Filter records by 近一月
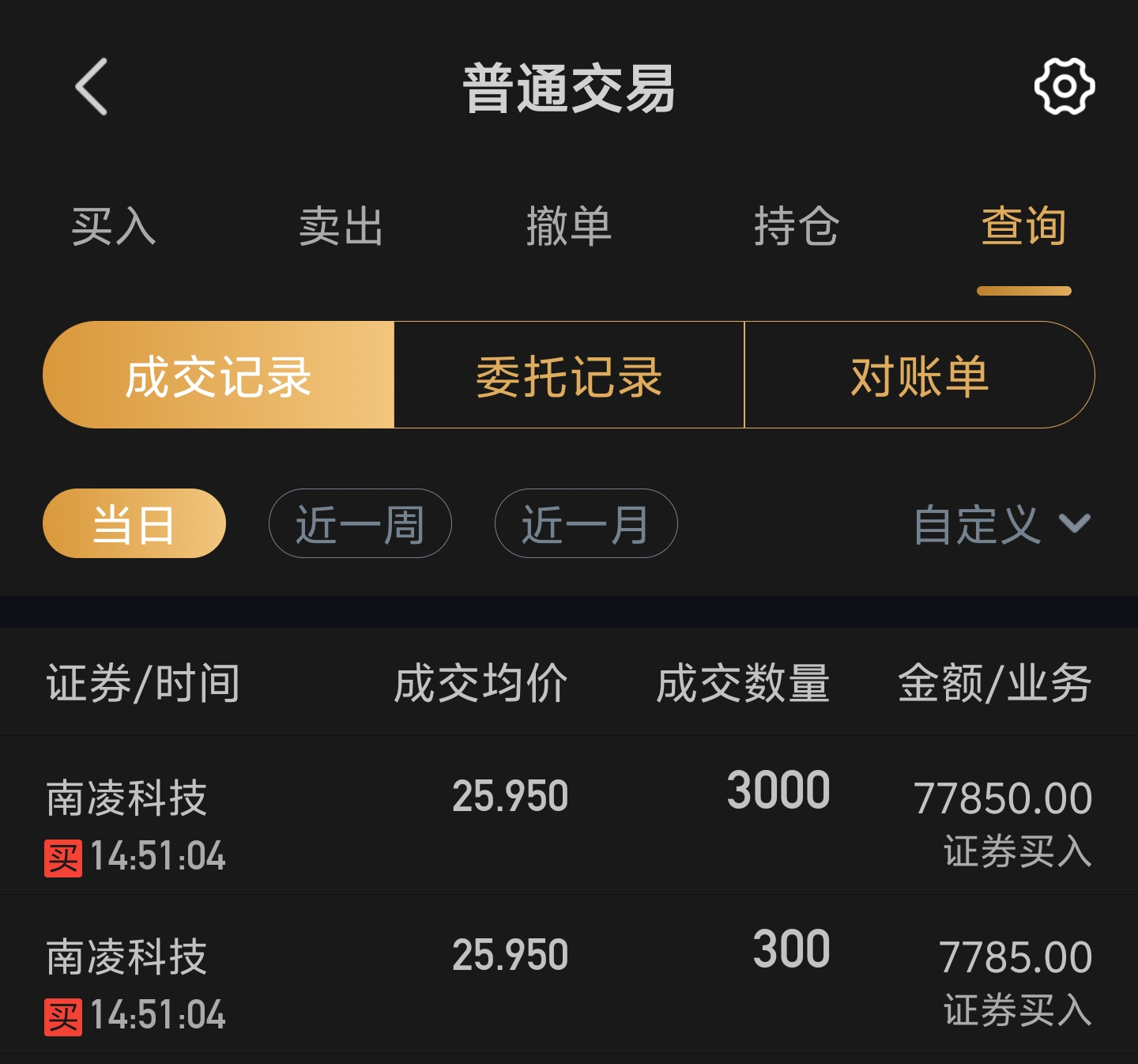This screenshot has width=1138, height=1064. click(586, 523)
